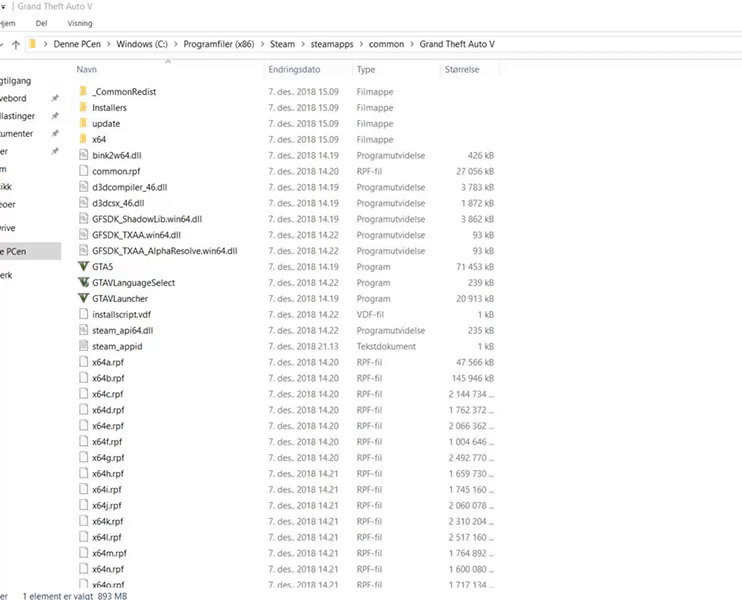
Task: Click the x64b.rpf file icon
Action: point(83,378)
